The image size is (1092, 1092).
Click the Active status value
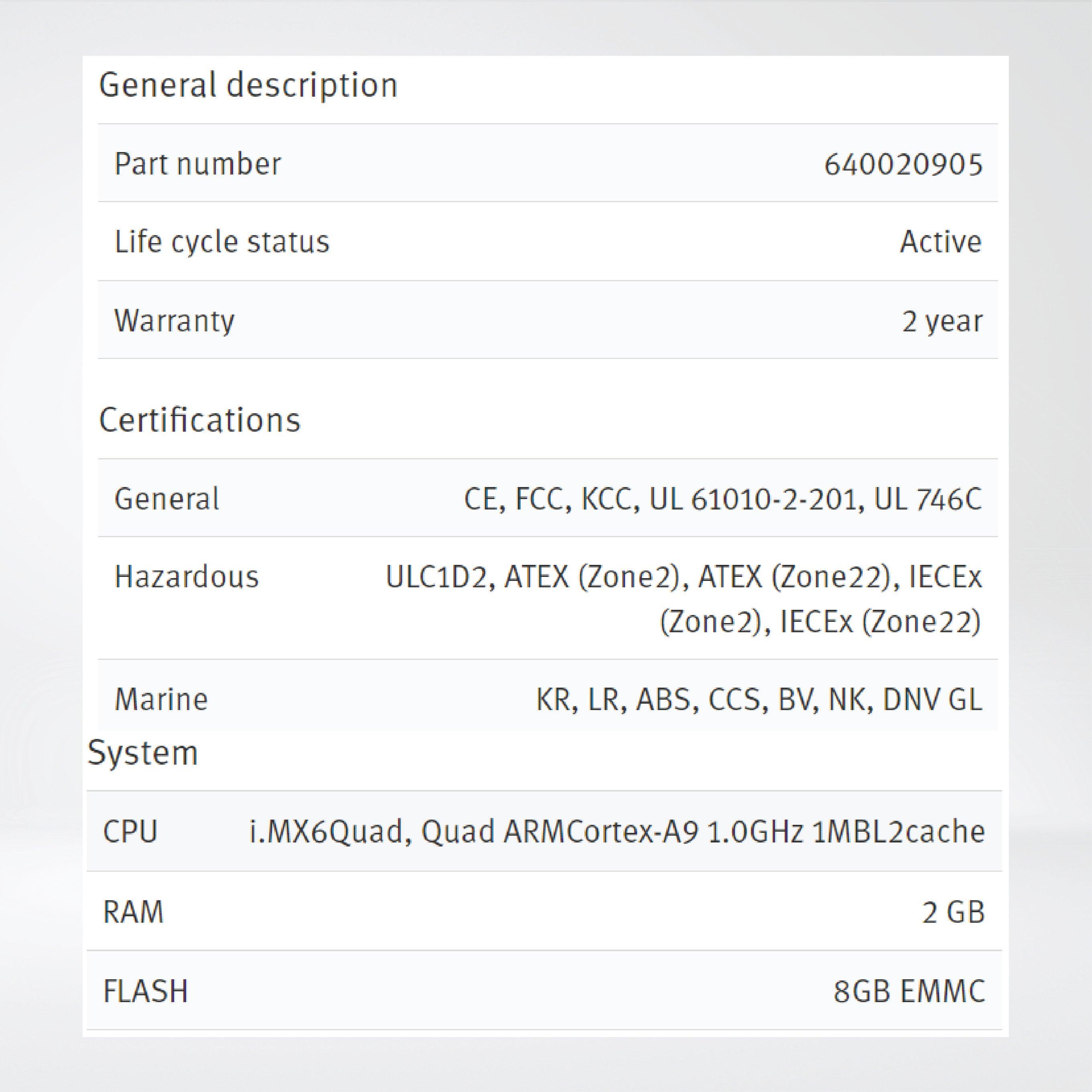tap(940, 242)
